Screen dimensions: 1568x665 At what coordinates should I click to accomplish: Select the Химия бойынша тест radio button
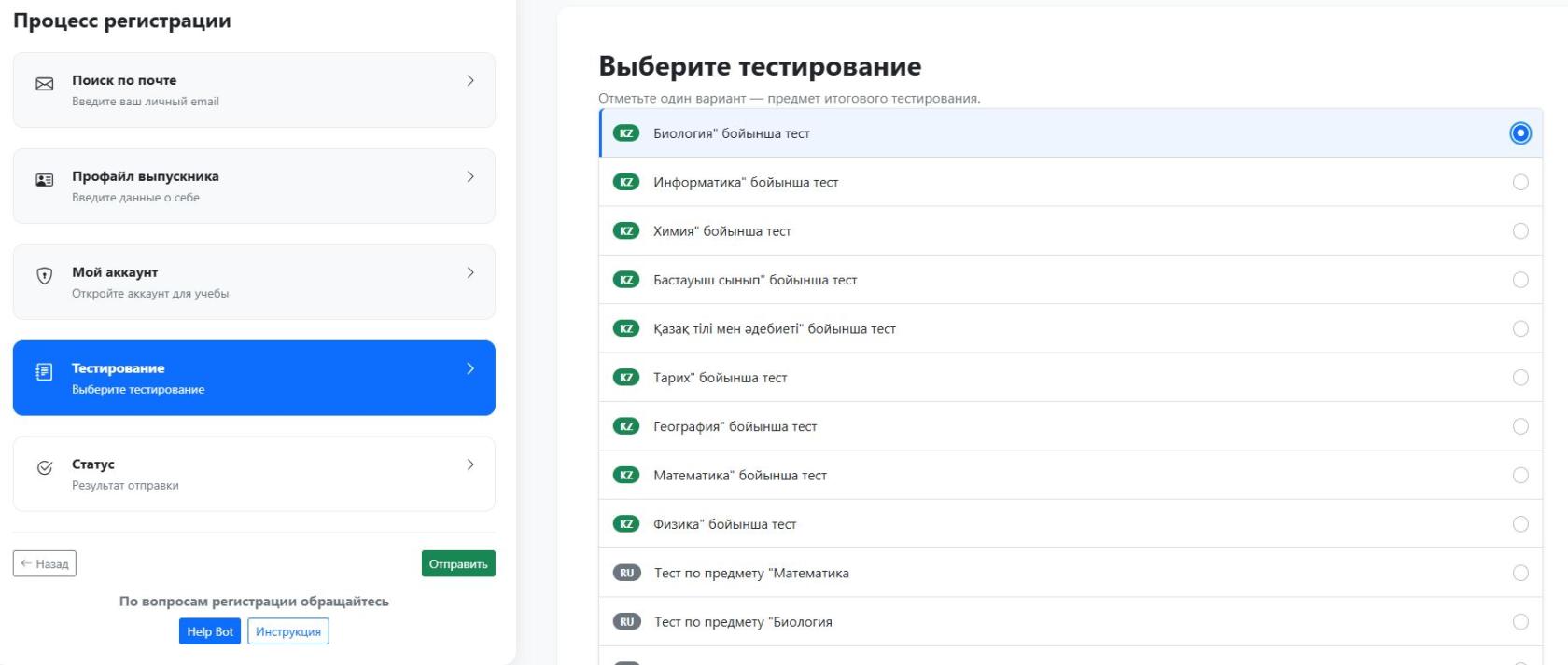(x=1520, y=231)
